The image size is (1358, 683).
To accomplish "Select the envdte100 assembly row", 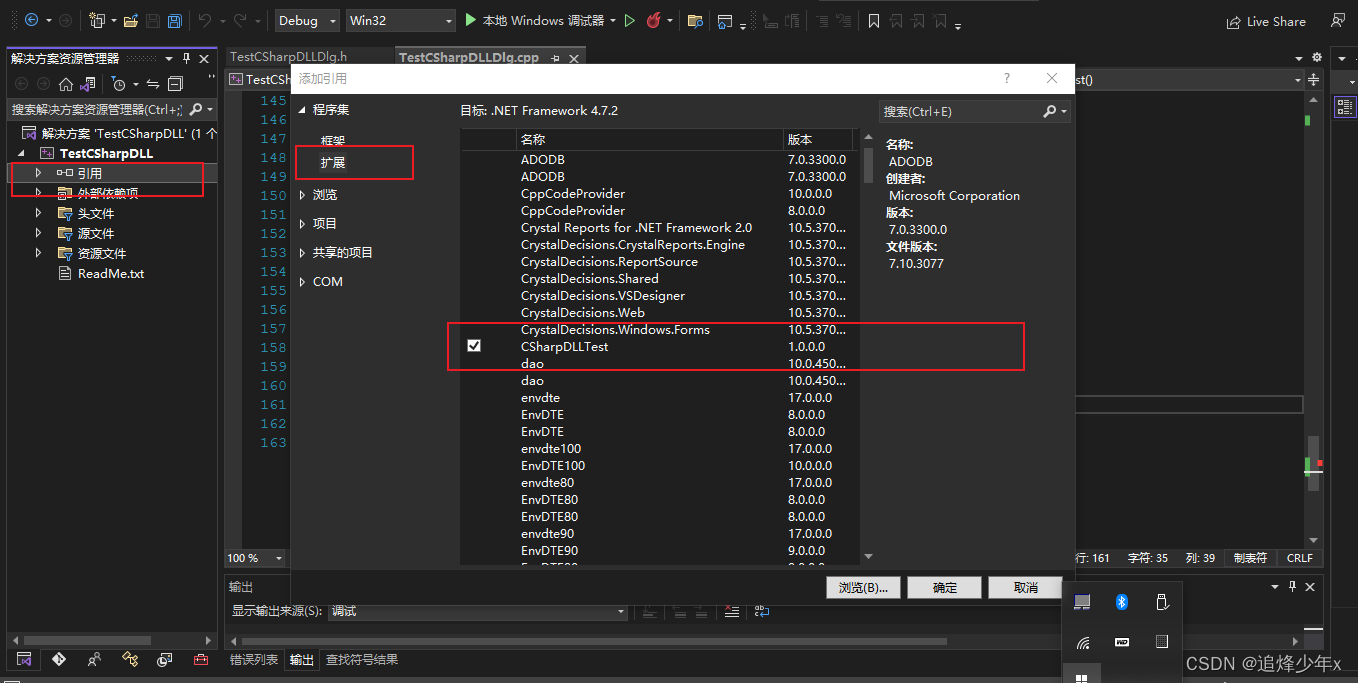I will tap(660, 449).
